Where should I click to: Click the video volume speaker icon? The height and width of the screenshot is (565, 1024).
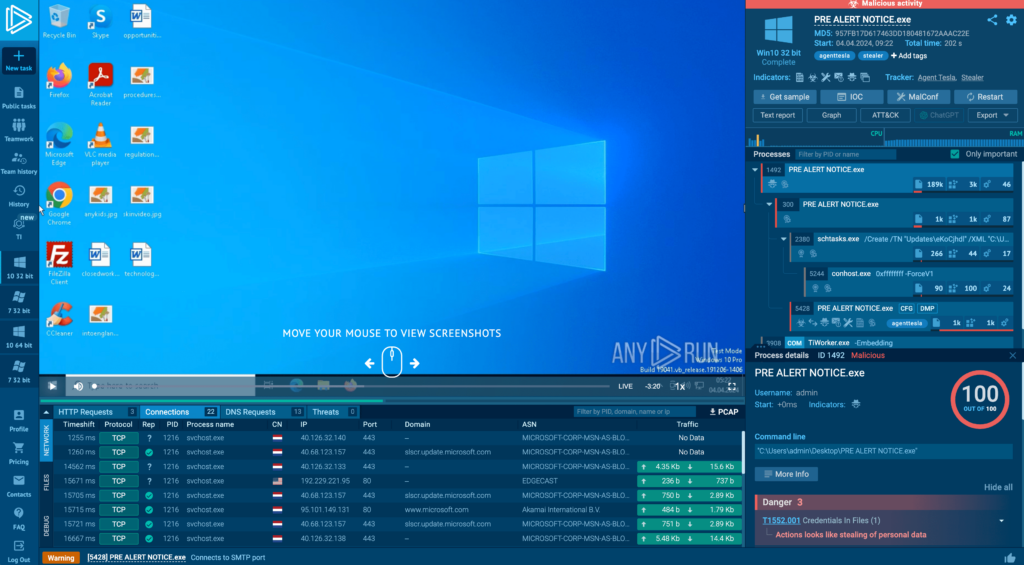tap(78, 386)
